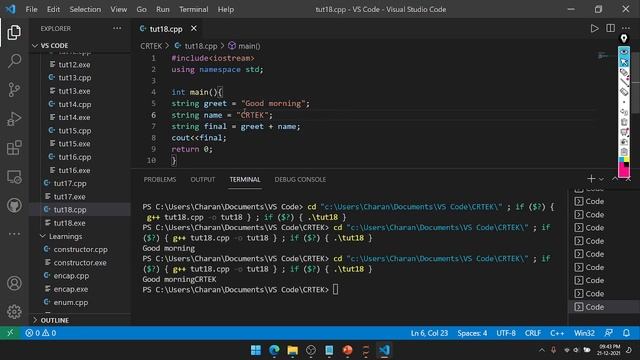Open Run and Debug view
Screen dimensions: 640x360
14,119
